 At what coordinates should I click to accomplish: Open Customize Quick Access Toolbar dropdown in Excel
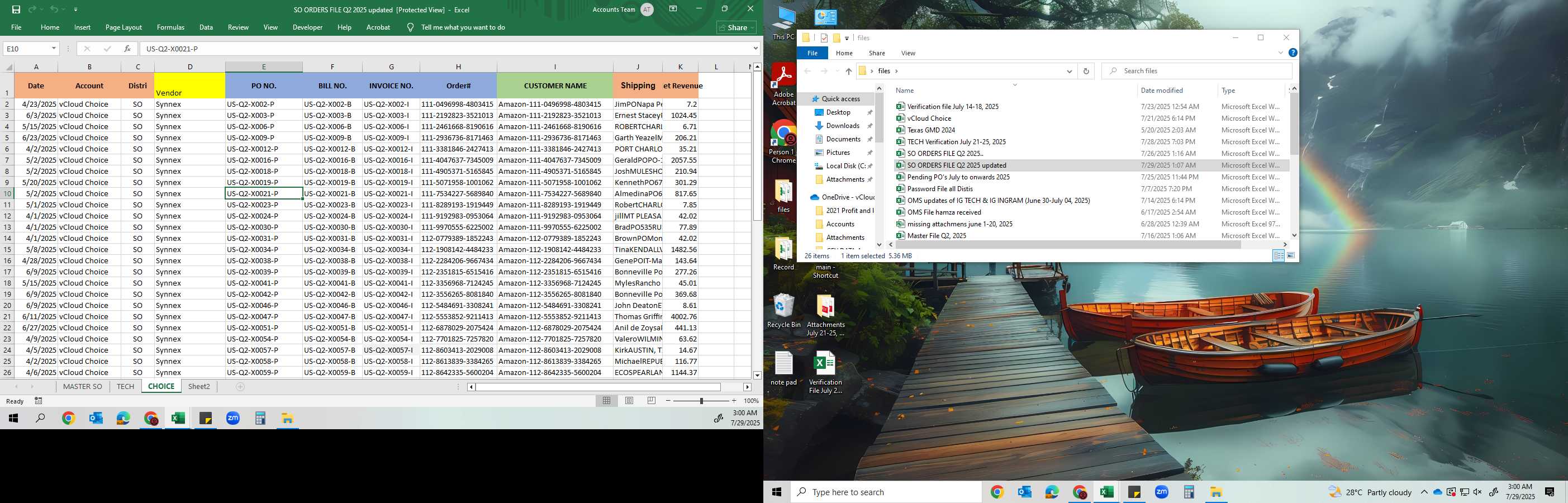pos(75,10)
